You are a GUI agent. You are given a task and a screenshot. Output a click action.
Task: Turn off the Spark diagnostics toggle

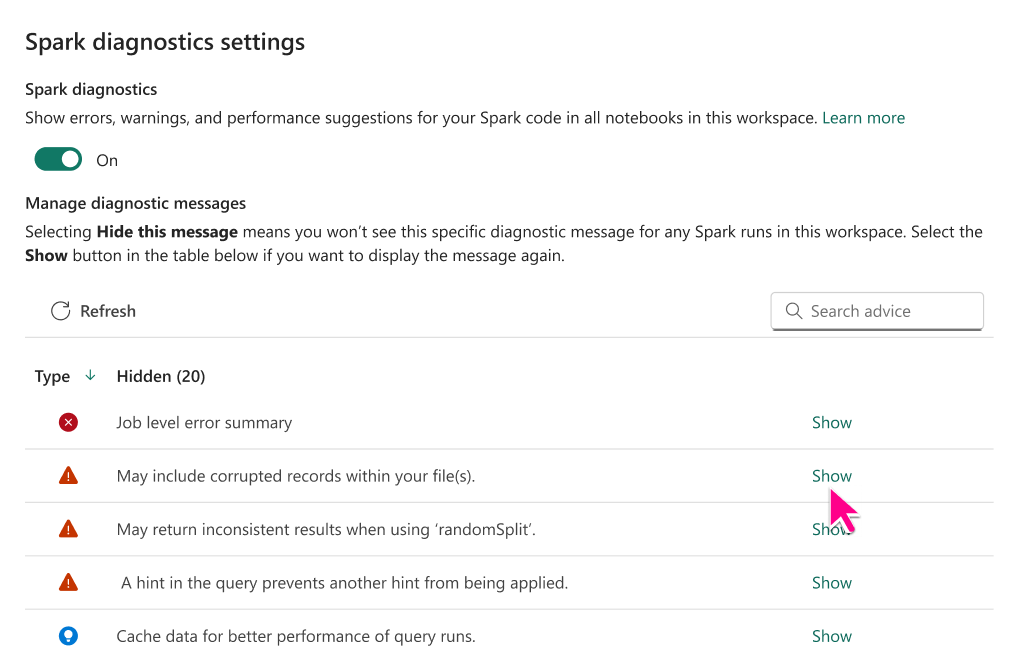58,159
